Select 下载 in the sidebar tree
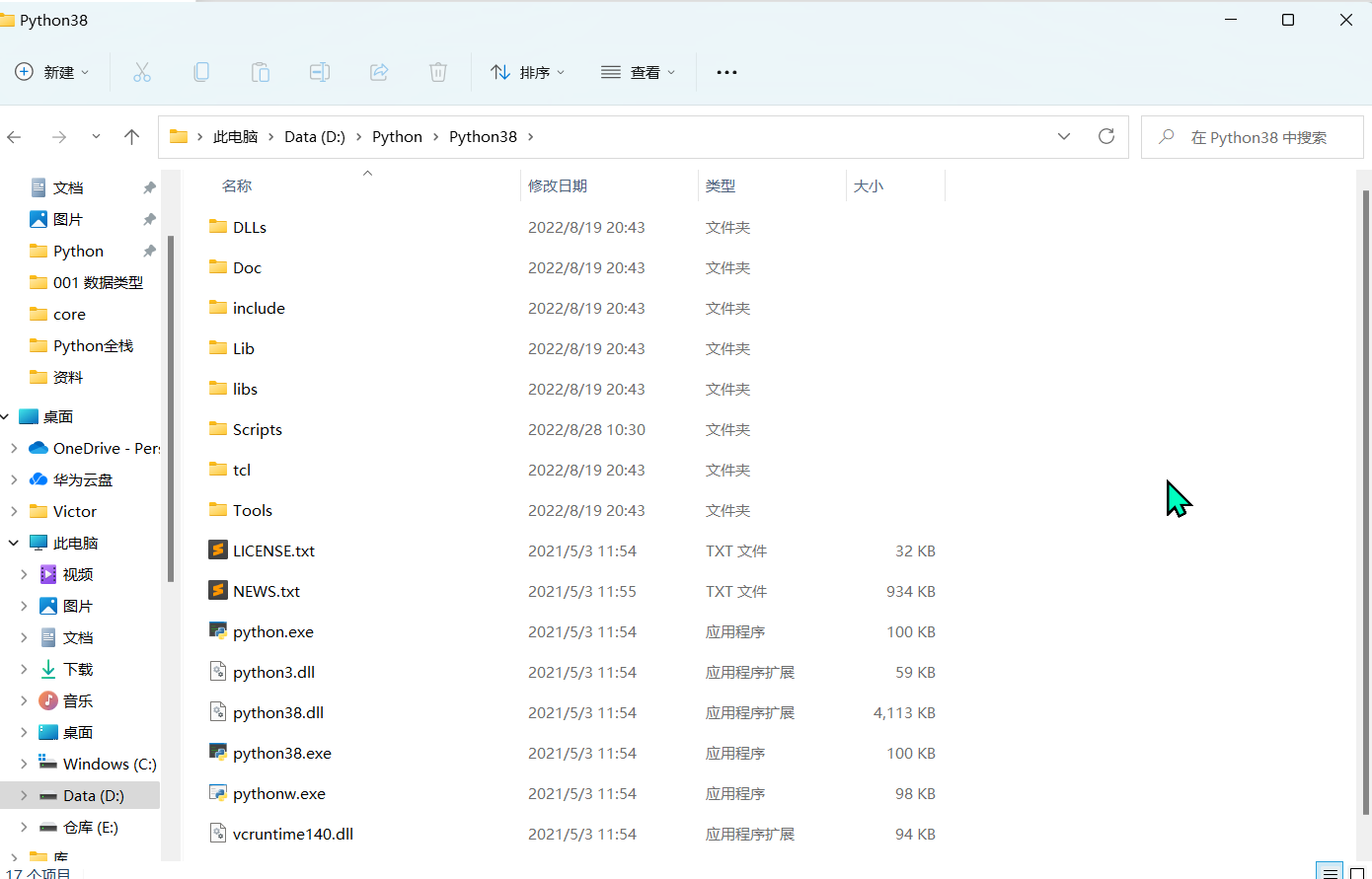 67,669
